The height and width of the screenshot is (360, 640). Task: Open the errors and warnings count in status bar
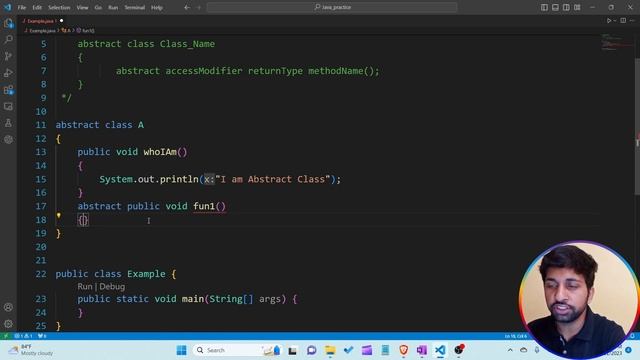(23, 336)
